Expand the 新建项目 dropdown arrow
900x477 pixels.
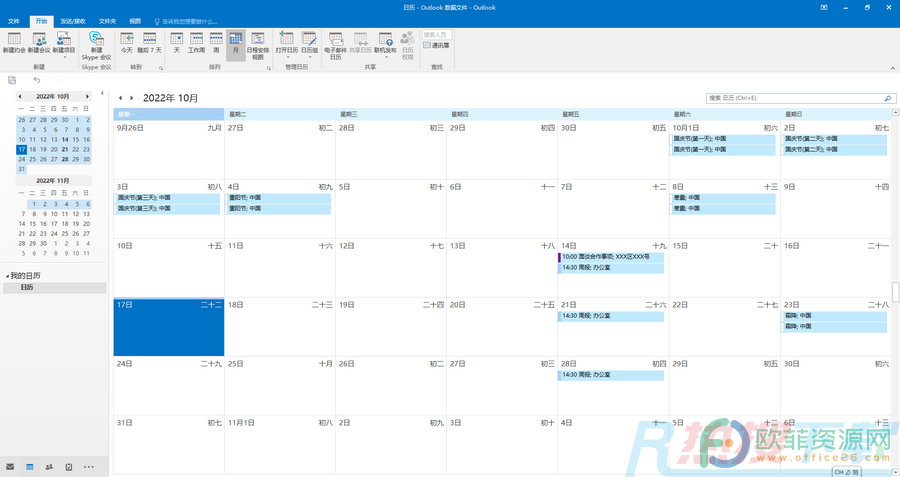(64, 57)
